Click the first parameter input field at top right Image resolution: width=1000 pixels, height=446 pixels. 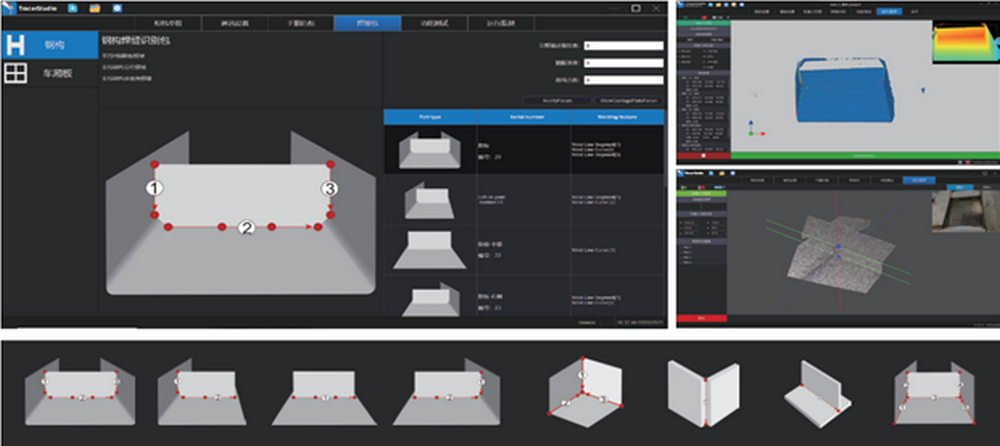click(624, 46)
